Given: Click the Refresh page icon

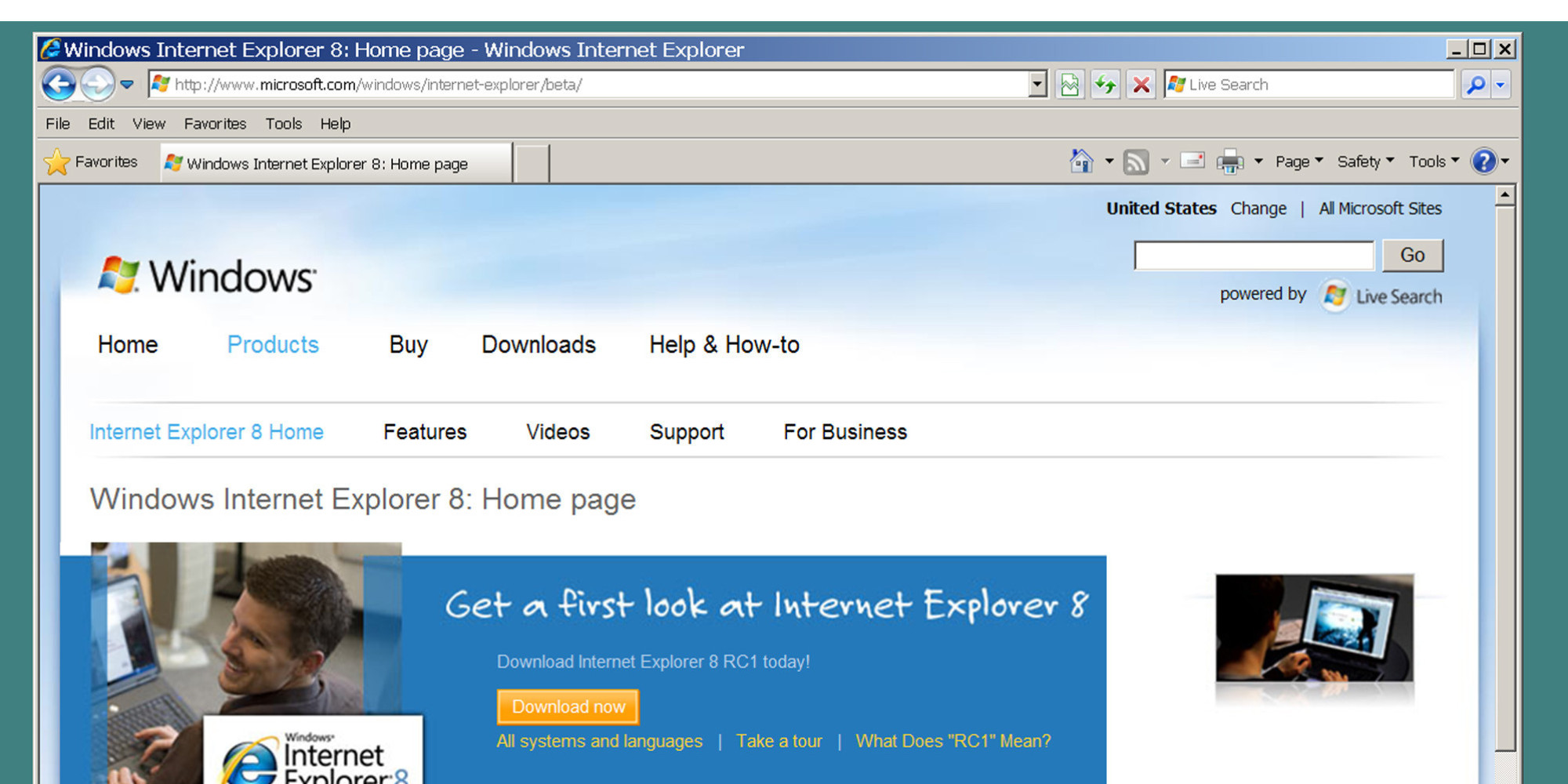Looking at the screenshot, I should 1105,84.
